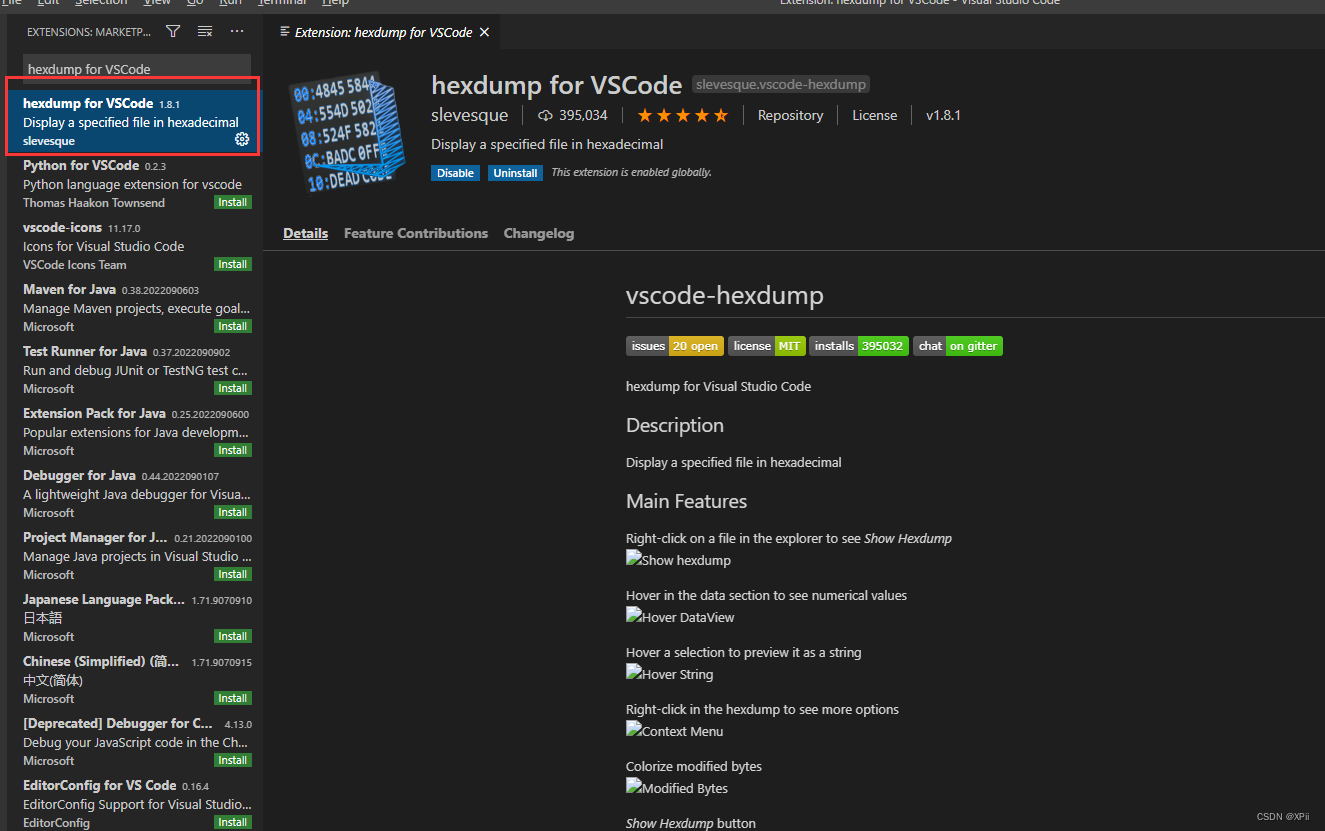This screenshot has width=1325, height=831.
Task: Click the Hover String broken image
Action: click(669, 674)
